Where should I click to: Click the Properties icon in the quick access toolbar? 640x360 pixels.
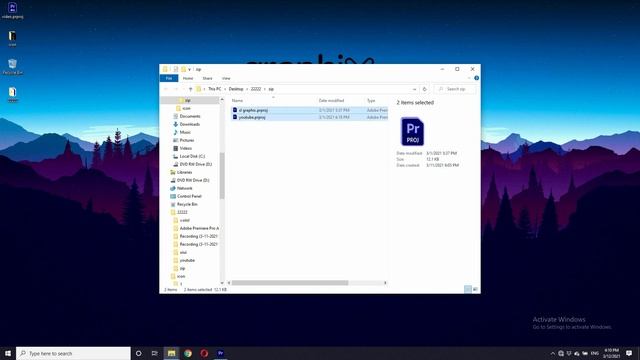175,69
